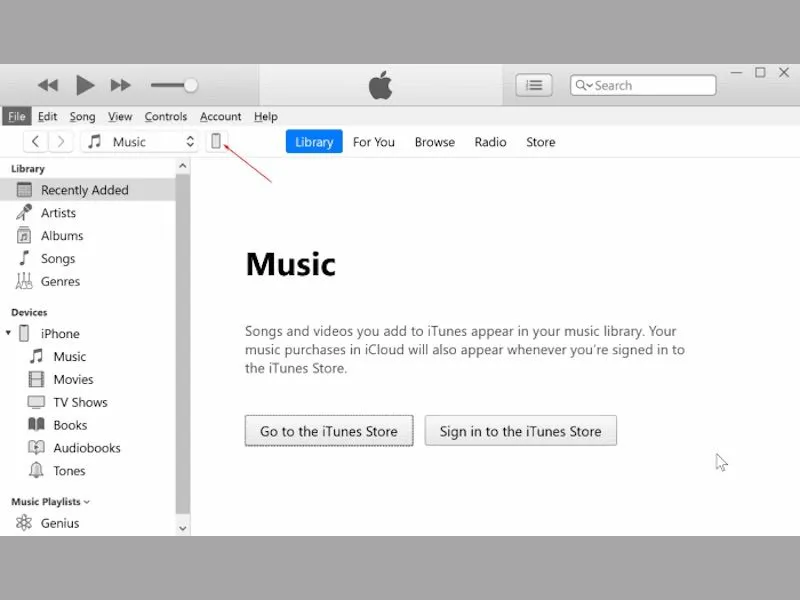Click the Genius atom icon
800x600 pixels.
24,522
